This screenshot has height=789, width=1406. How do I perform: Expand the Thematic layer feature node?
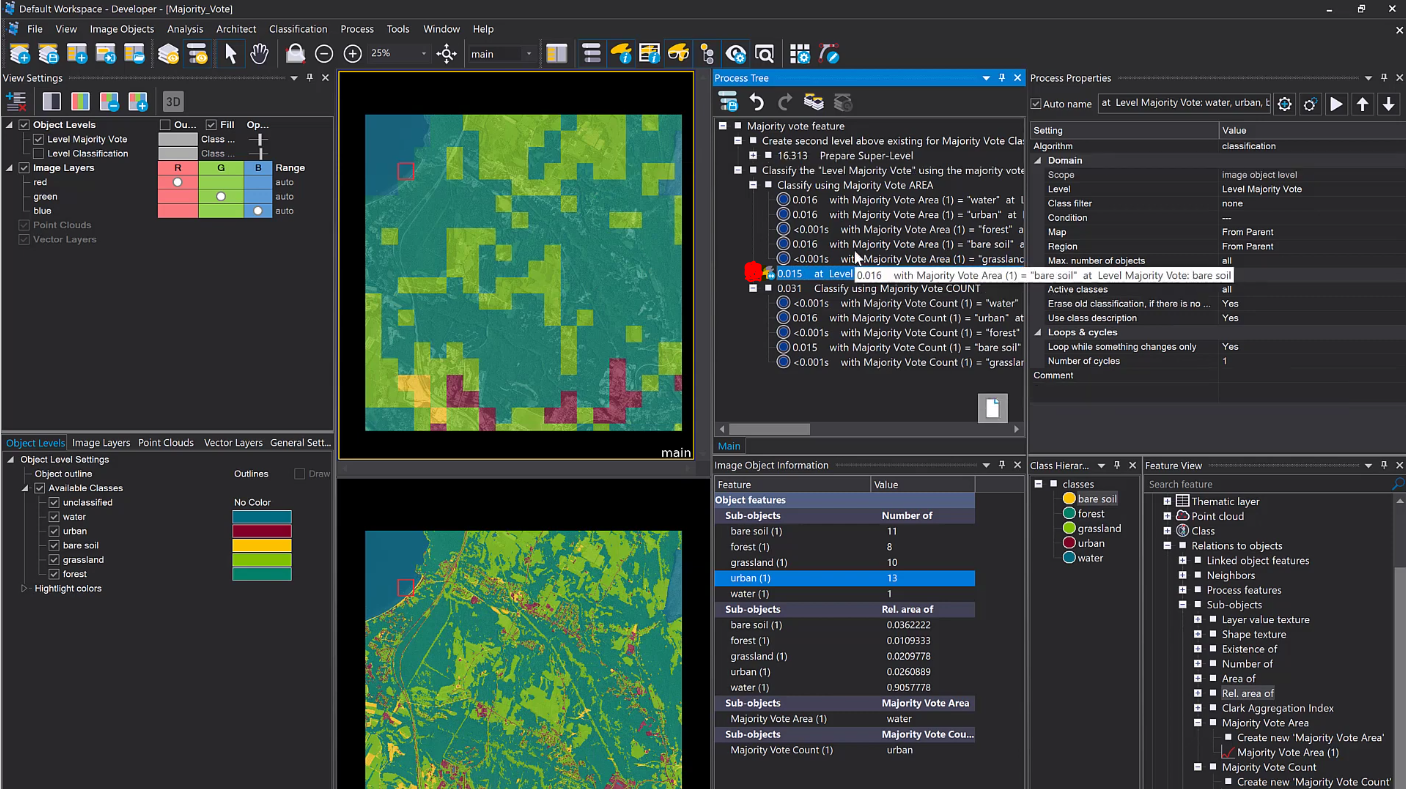point(1167,502)
